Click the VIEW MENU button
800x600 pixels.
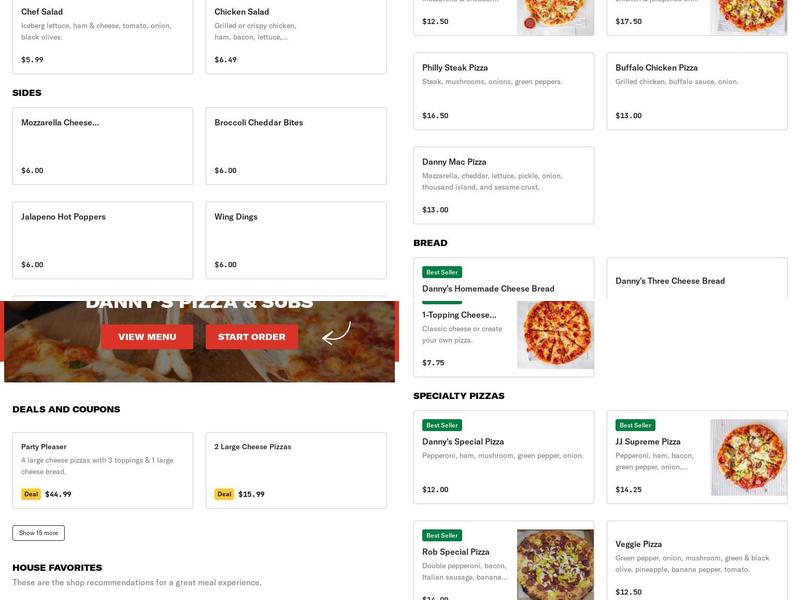(x=149, y=337)
